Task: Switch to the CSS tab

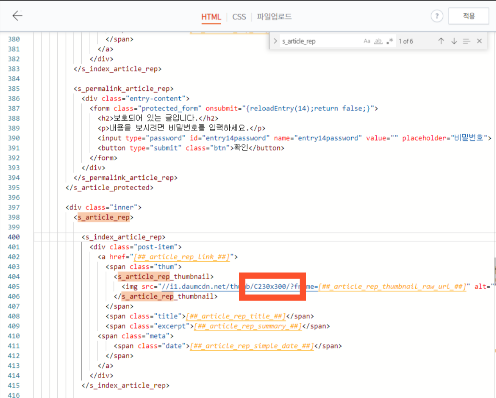Action: (x=239, y=17)
